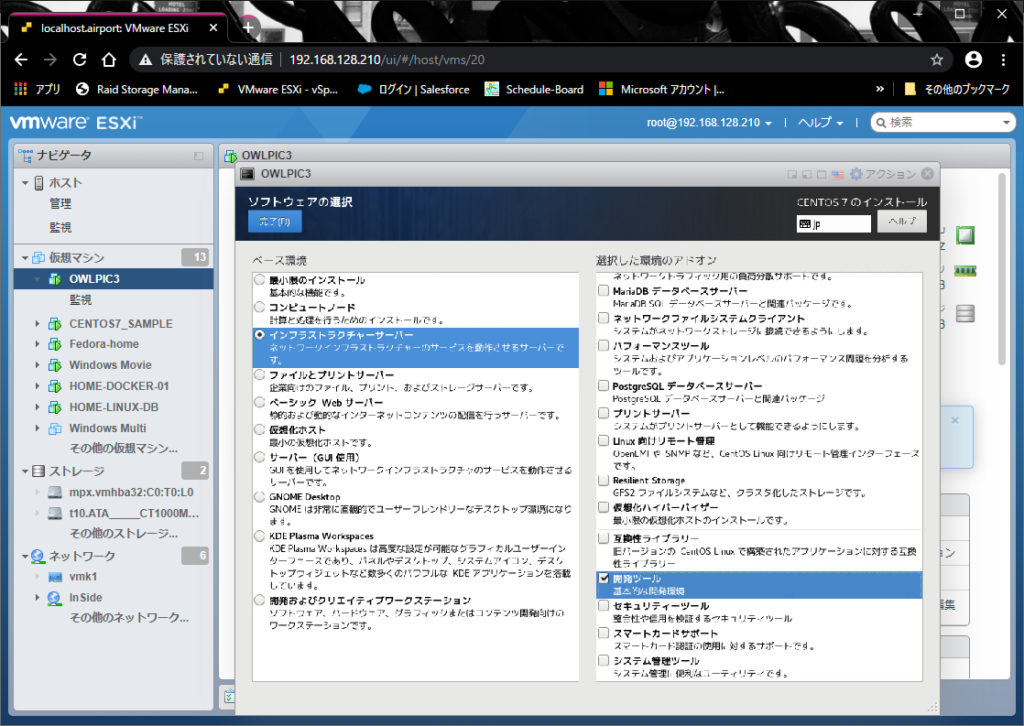Switch to the localhost.airport VMware ESXi tab

(x=115, y=28)
